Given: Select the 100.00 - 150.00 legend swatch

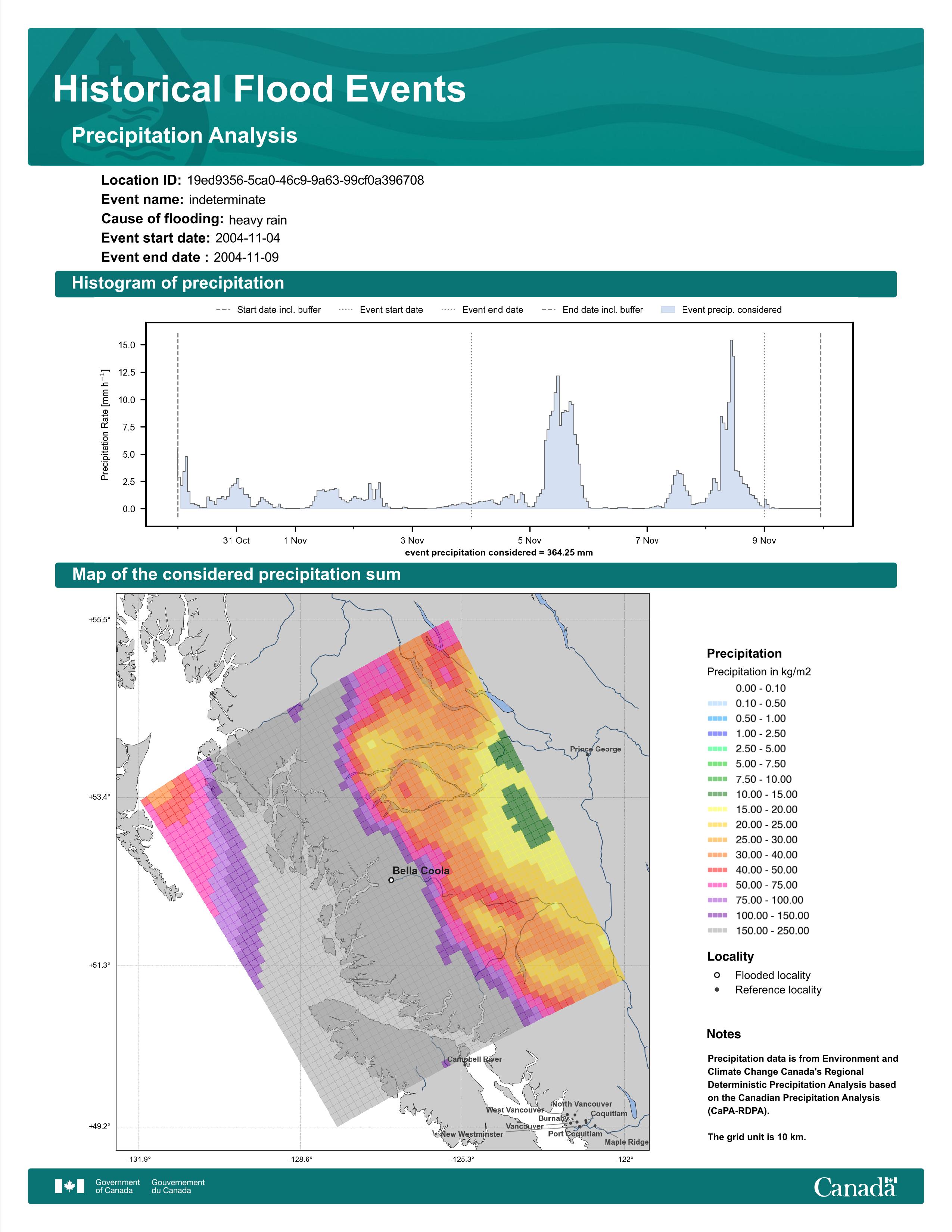Looking at the screenshot, I should click(718, 915).
